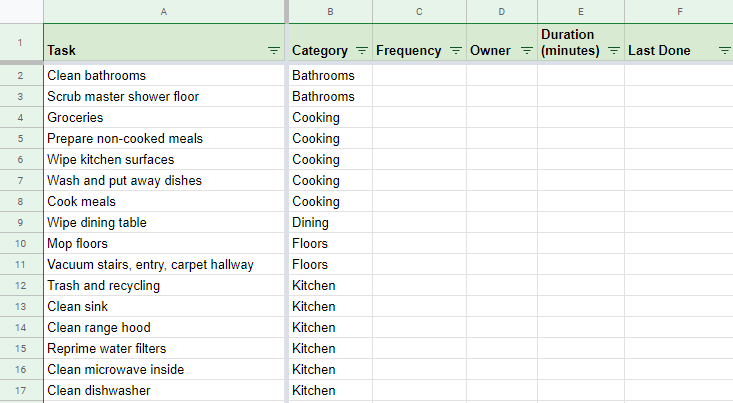Image resolution: width=733 pixels, height=403 pixels.
Task: Select column E header
Action: pos(581,12)
